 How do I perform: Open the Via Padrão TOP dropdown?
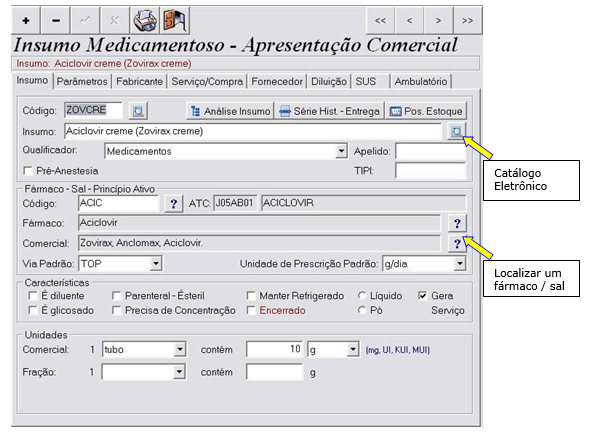pyautogui.click(x=156, y=263)
